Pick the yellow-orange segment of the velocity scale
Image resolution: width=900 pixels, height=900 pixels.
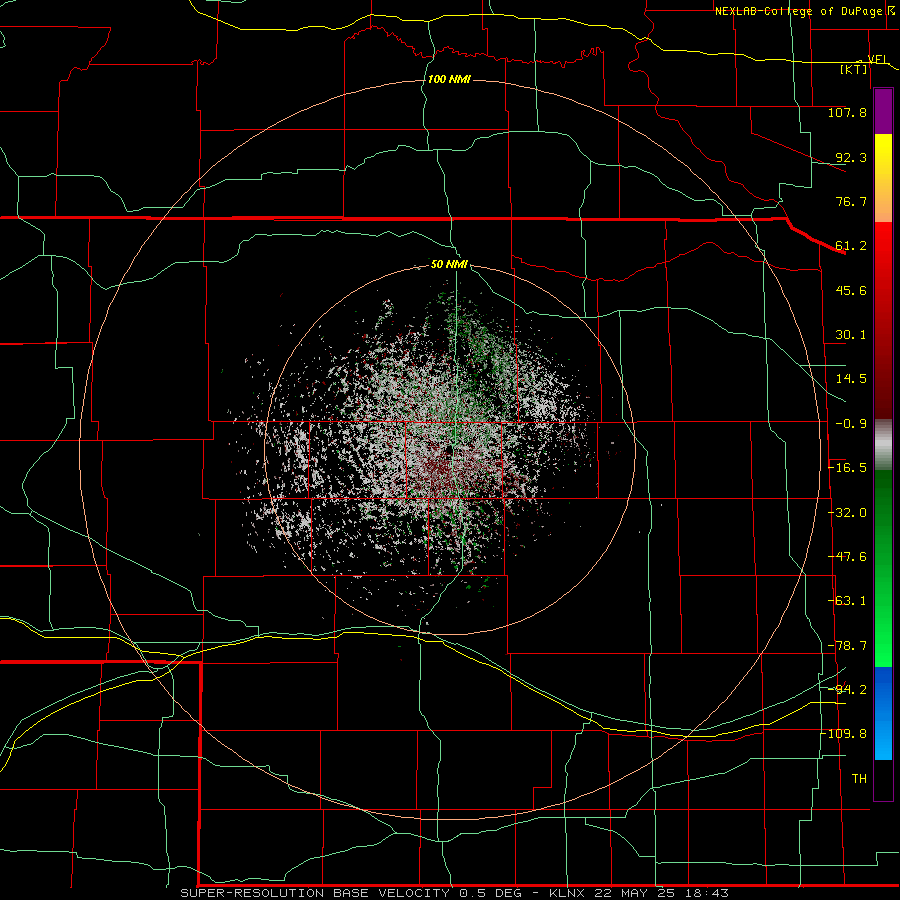(883, 178)
